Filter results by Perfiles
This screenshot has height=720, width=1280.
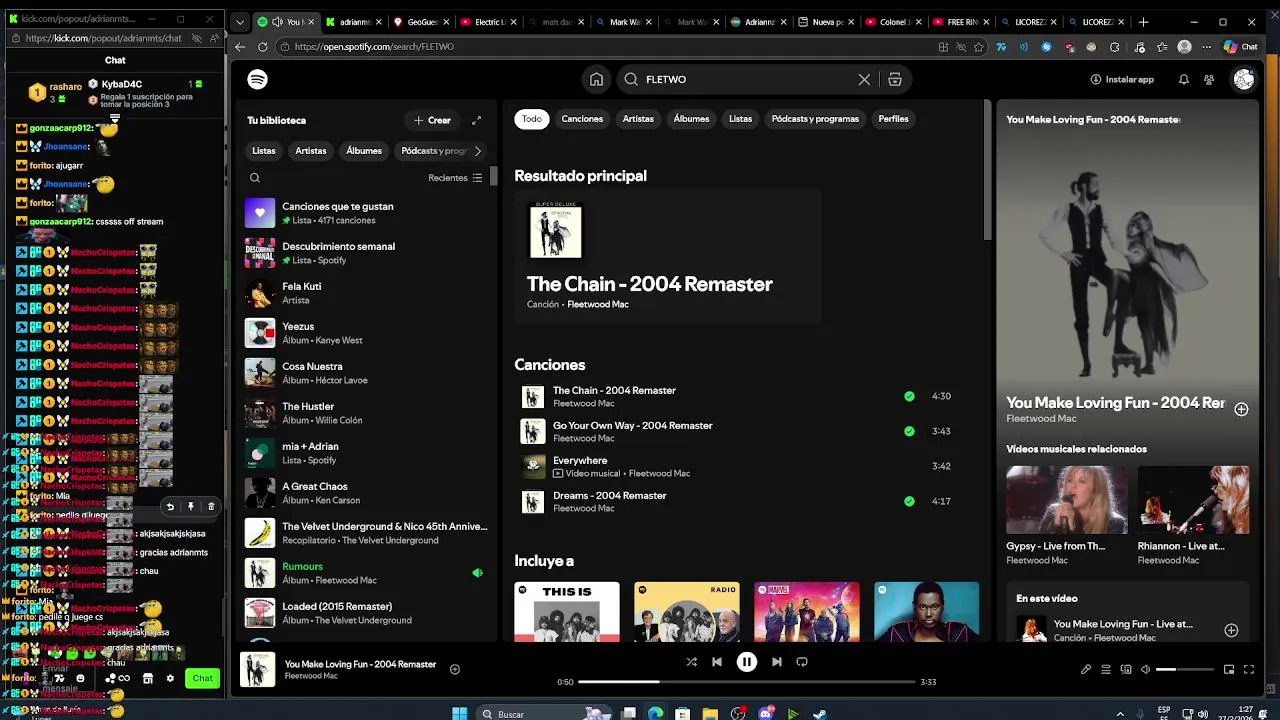click(893, 119)
